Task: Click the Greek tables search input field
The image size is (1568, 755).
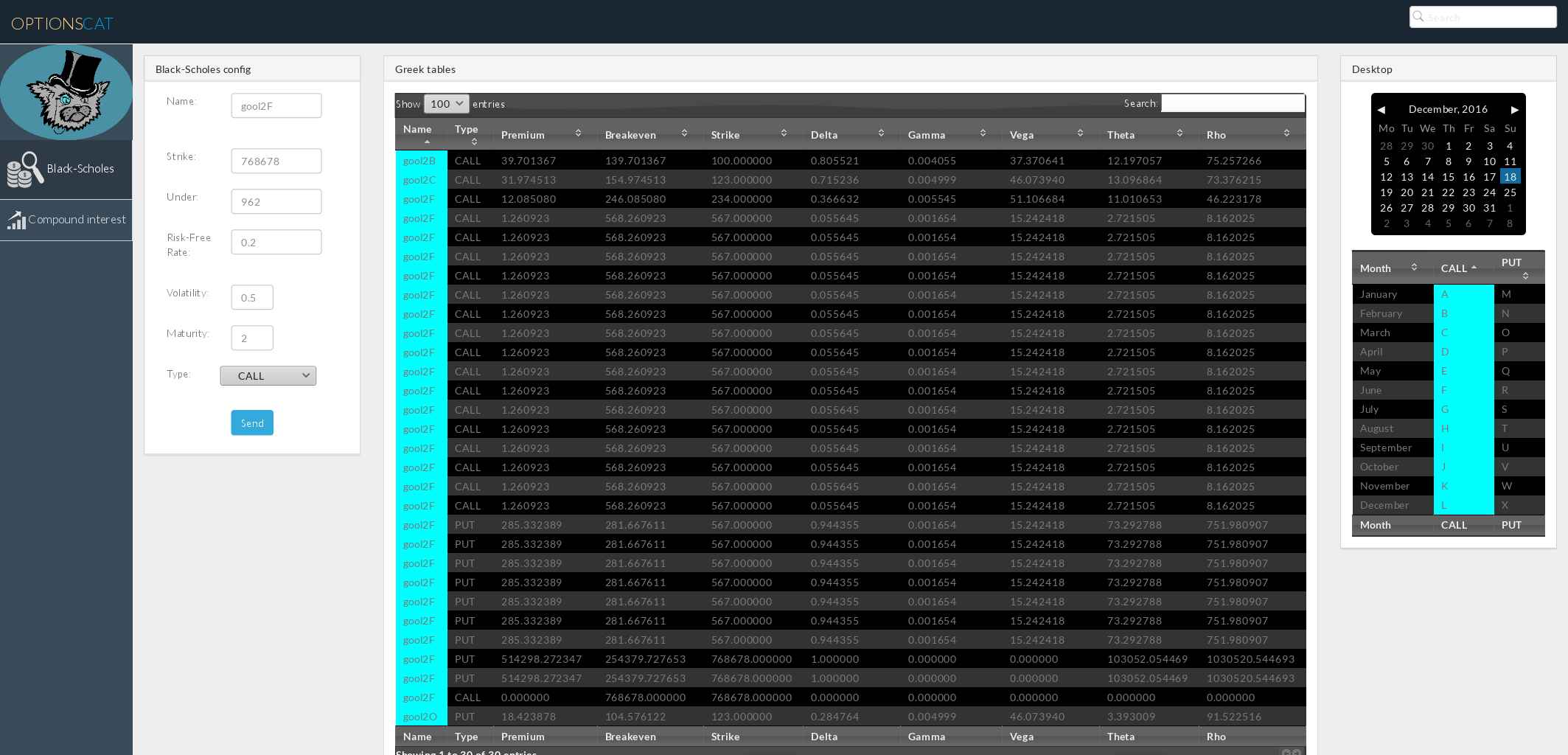Action: tap(1232, 103)
